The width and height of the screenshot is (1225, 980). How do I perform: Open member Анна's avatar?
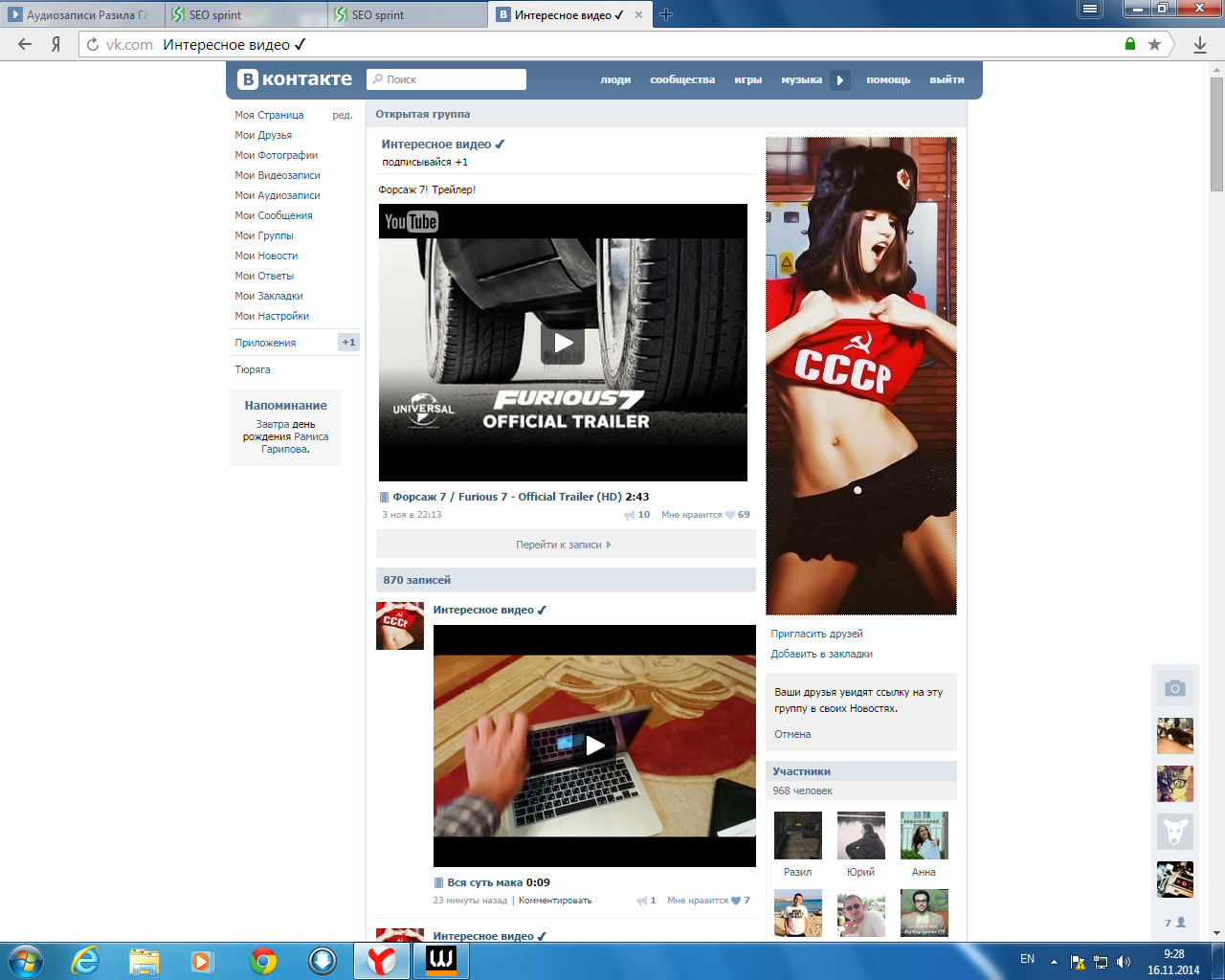pyautogui.click(x=924, y=835)
